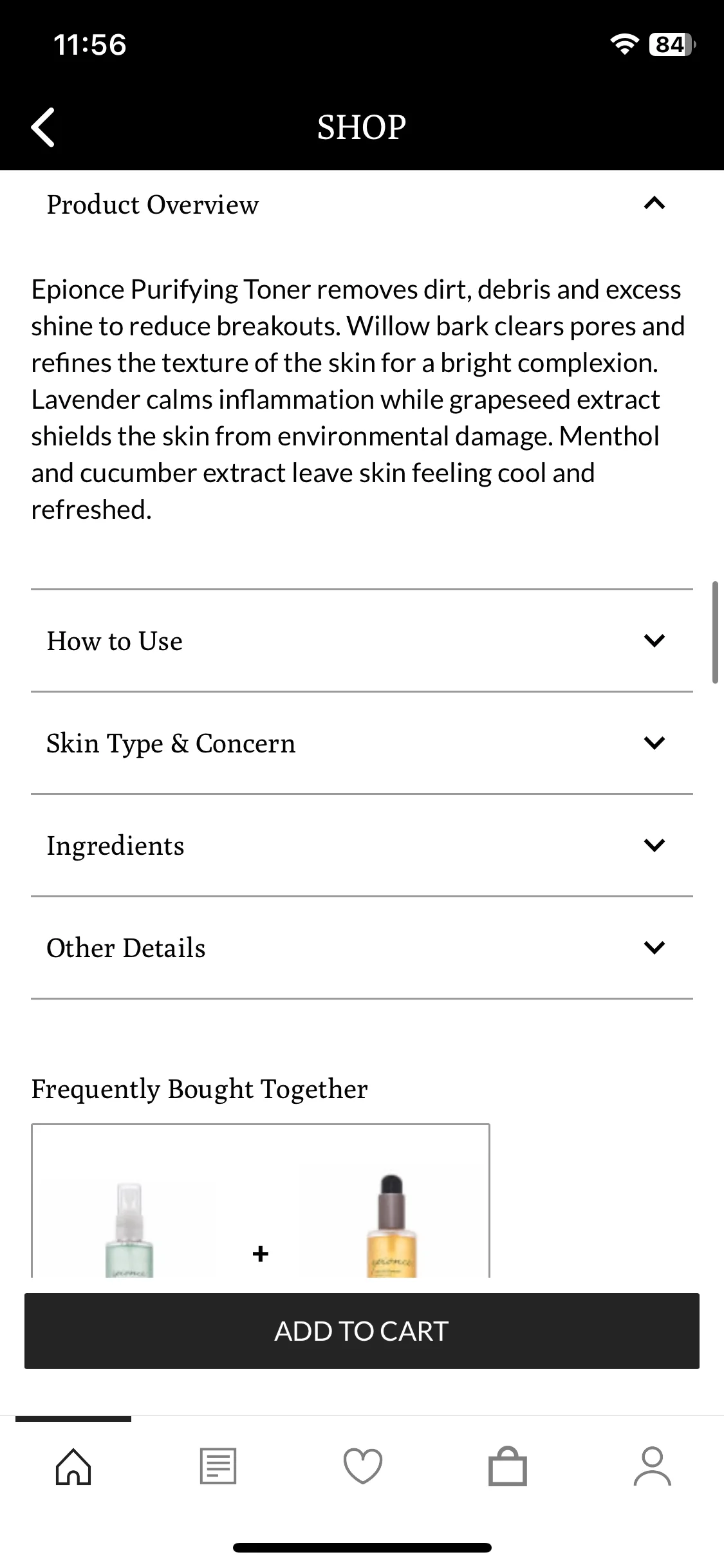Expand the How to Use section
The width and height of the screenshot is (724, 1568).
pos(362,641)
